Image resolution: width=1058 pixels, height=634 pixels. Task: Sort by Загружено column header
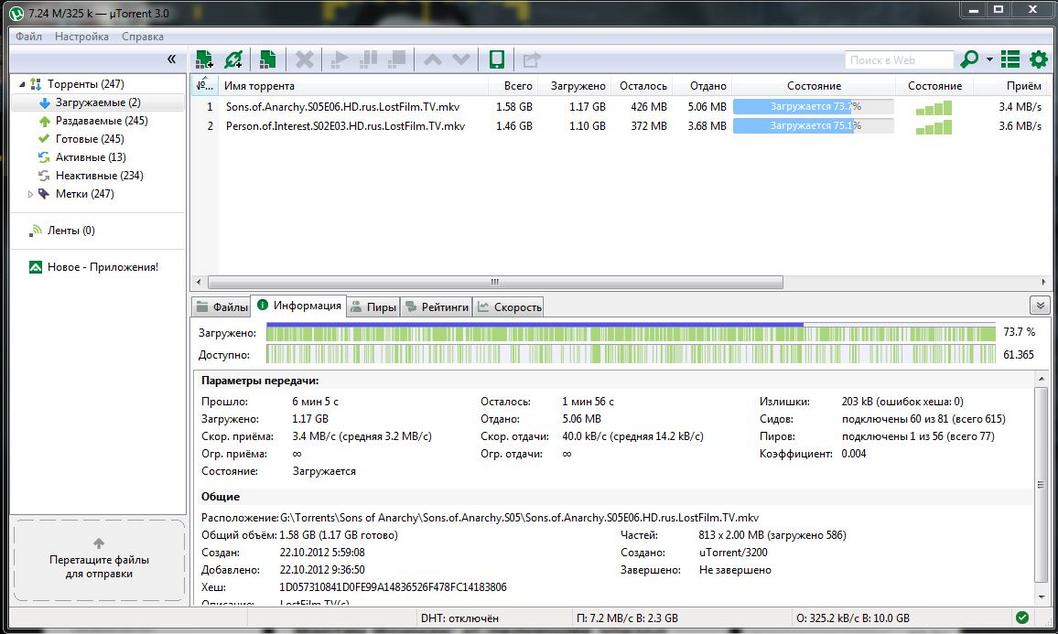tap(575, 86)
